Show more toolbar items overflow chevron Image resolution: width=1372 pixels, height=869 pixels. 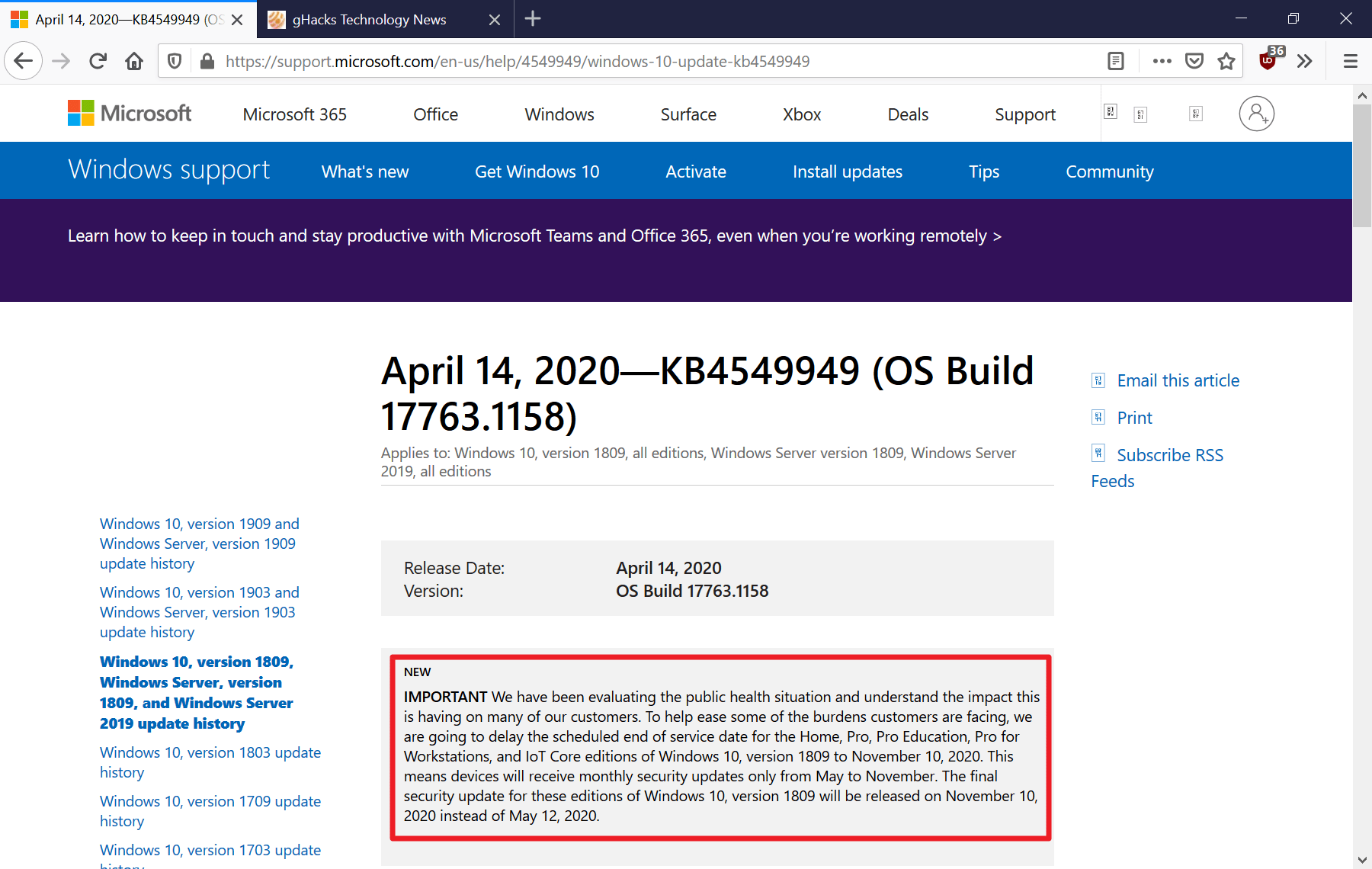[1305, 61]
